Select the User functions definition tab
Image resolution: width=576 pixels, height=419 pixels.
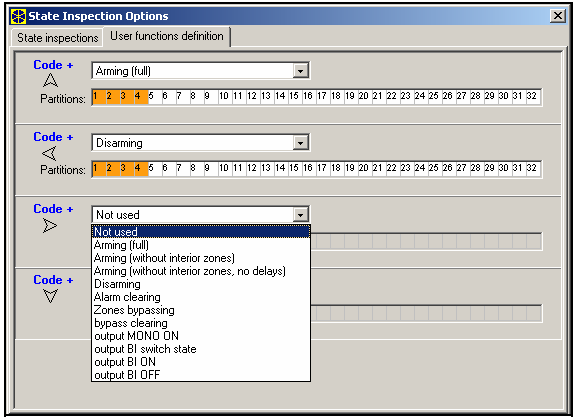click(x=167, y=36)
